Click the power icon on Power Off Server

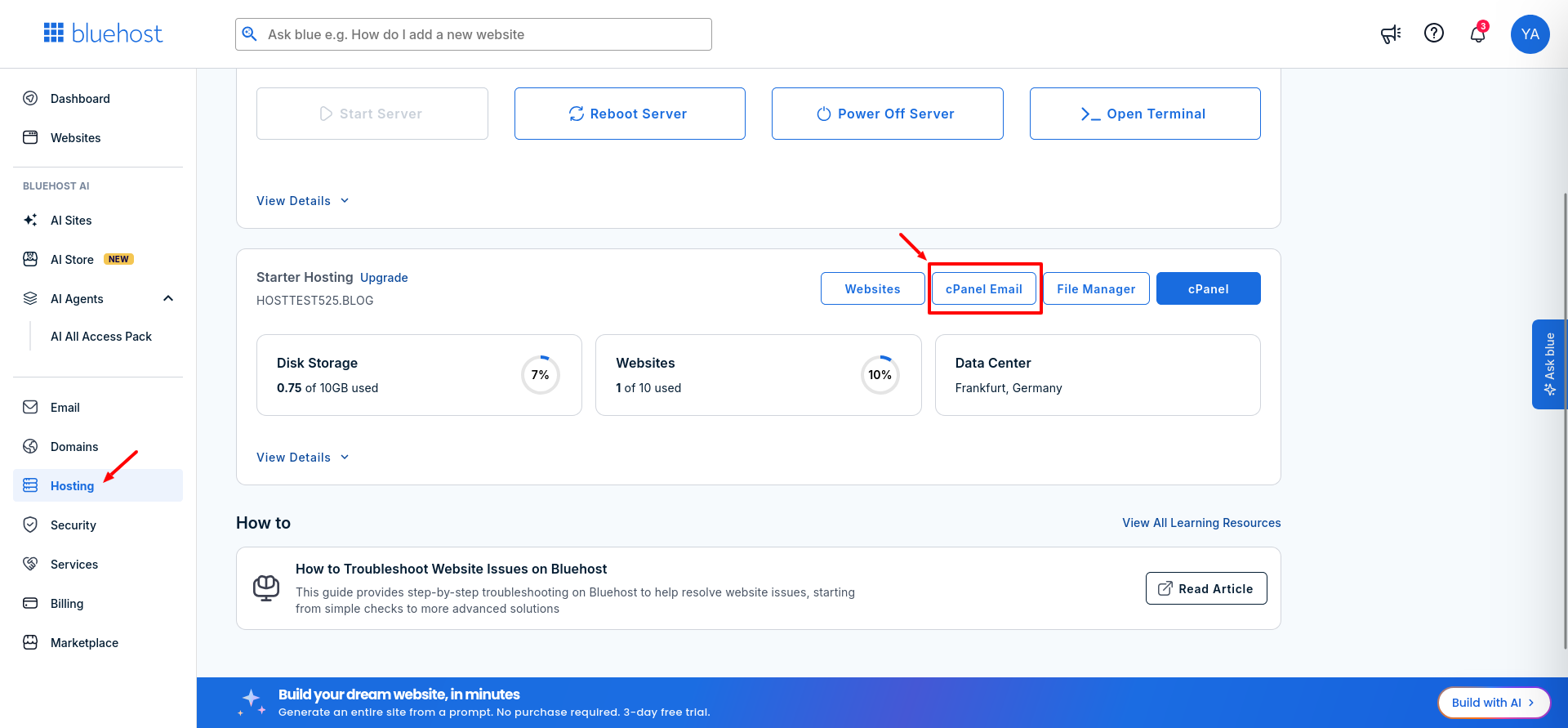point(824,114)
